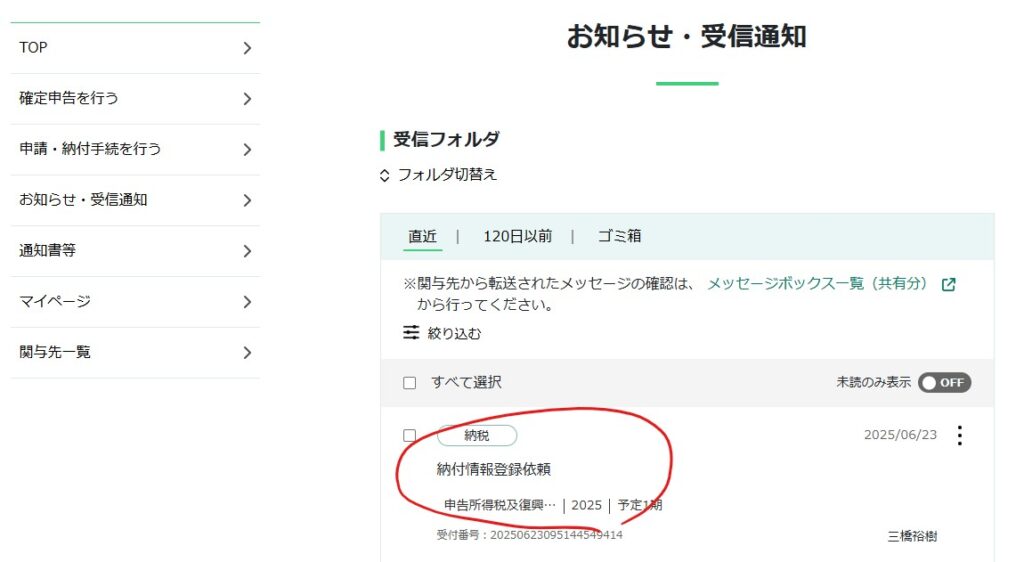Click the chevron arrow beside 確定申告を行う
This screenshot has width=1024, height=562.
(247, 99)
